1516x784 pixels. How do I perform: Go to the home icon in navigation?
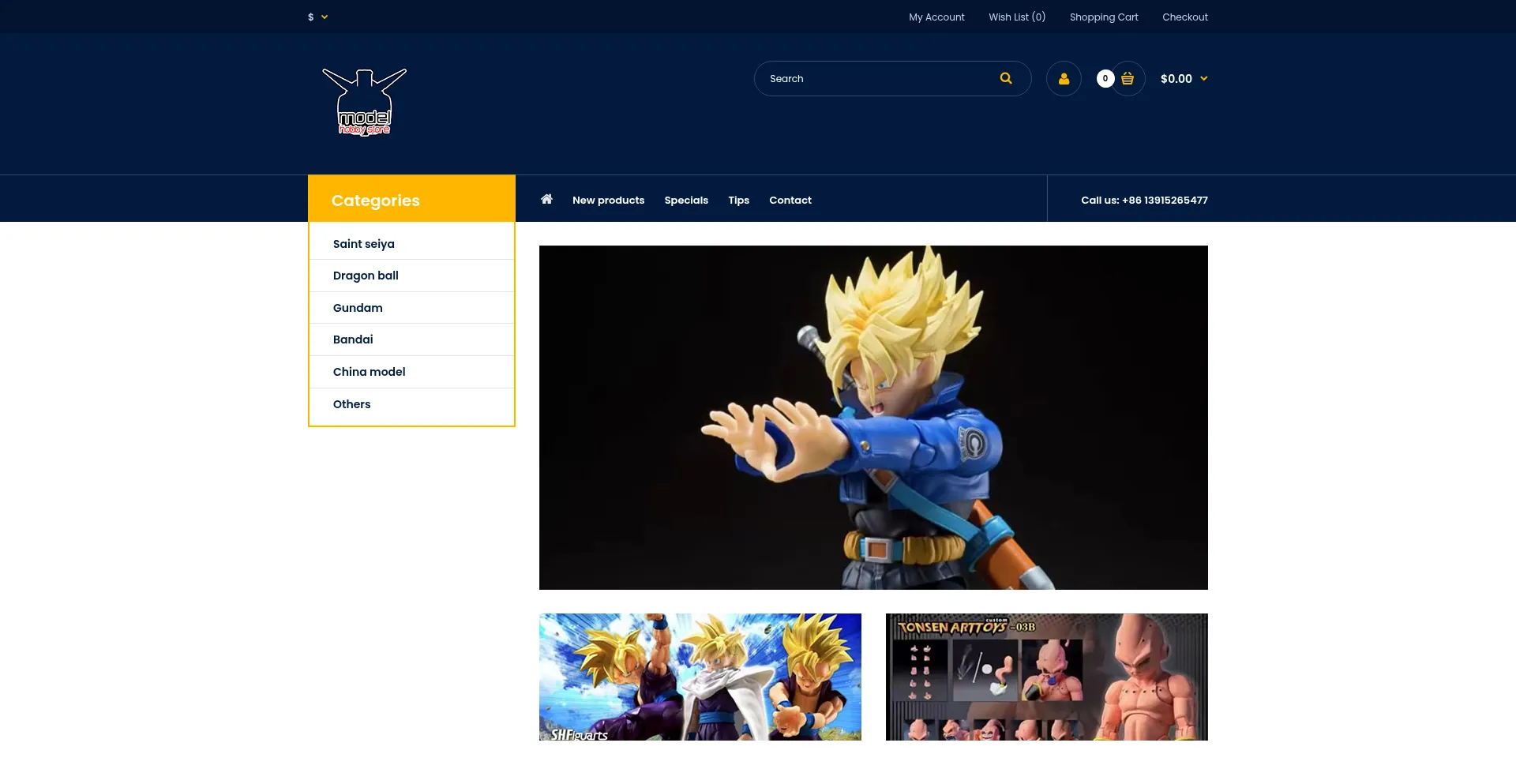546,199
